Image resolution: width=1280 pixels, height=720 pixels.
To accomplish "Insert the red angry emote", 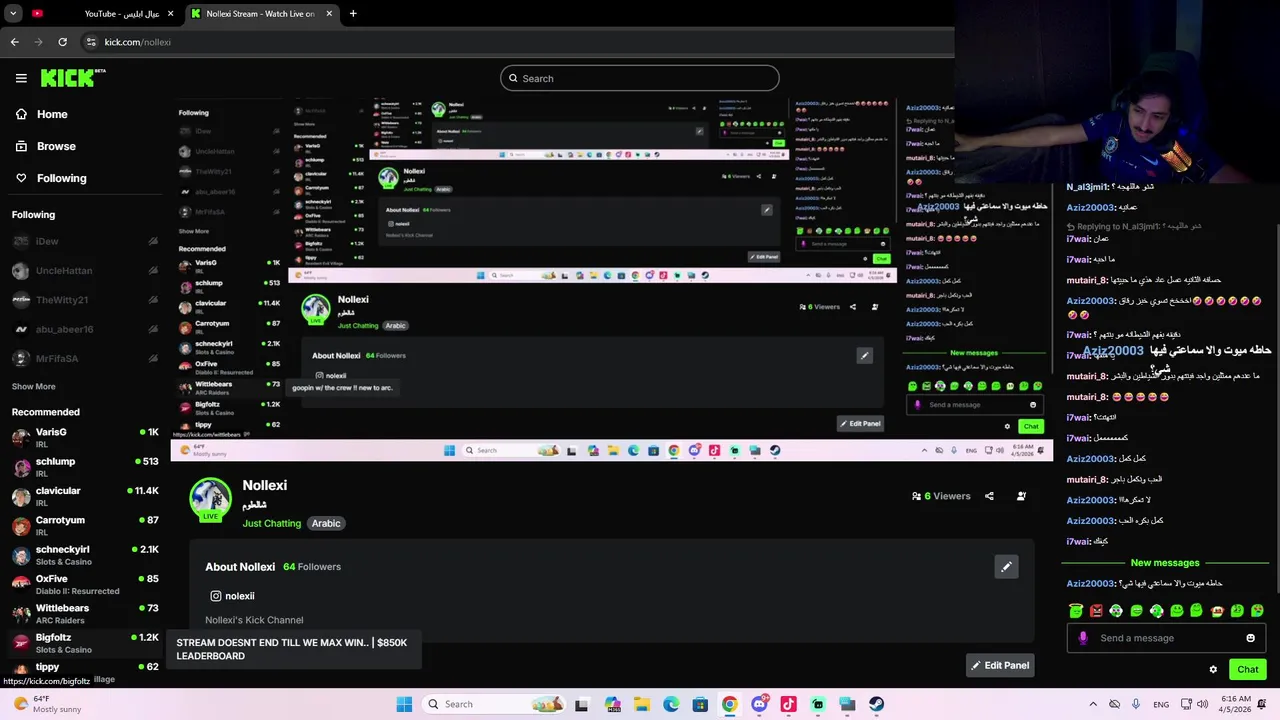I will (1096, 610).
